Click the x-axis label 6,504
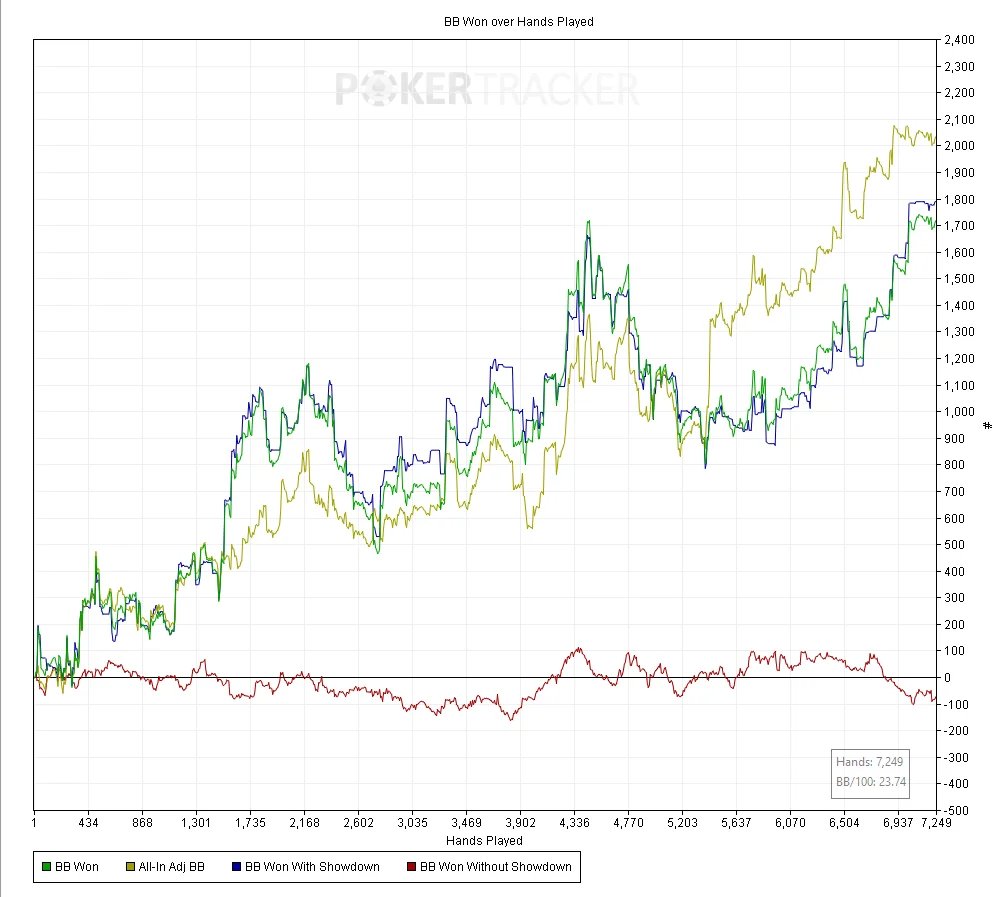This screenshot has height=897, width=1004. pyautogui.click(x=844, y=823)
